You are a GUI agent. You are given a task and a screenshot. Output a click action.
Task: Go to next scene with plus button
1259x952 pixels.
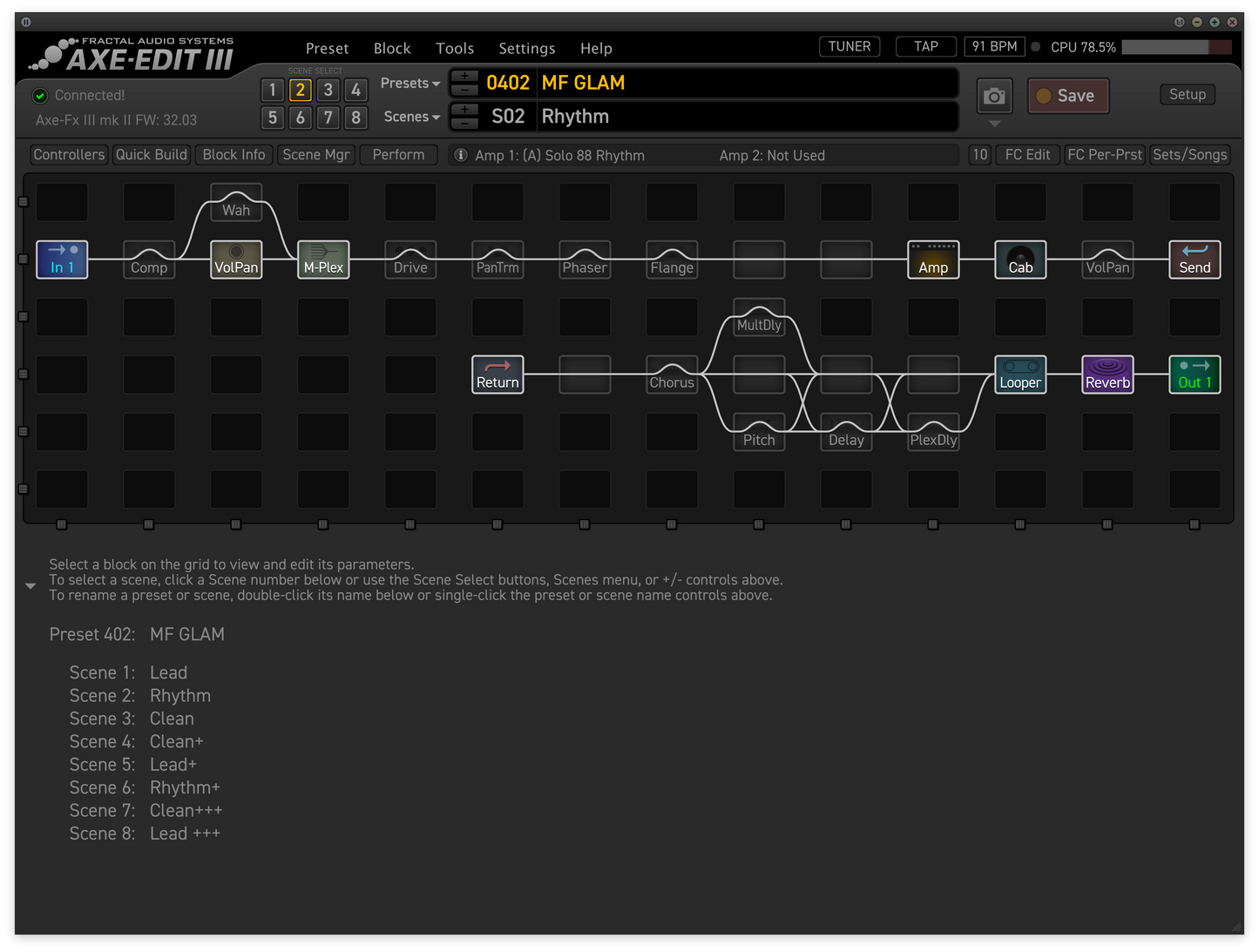click(465, 110)
